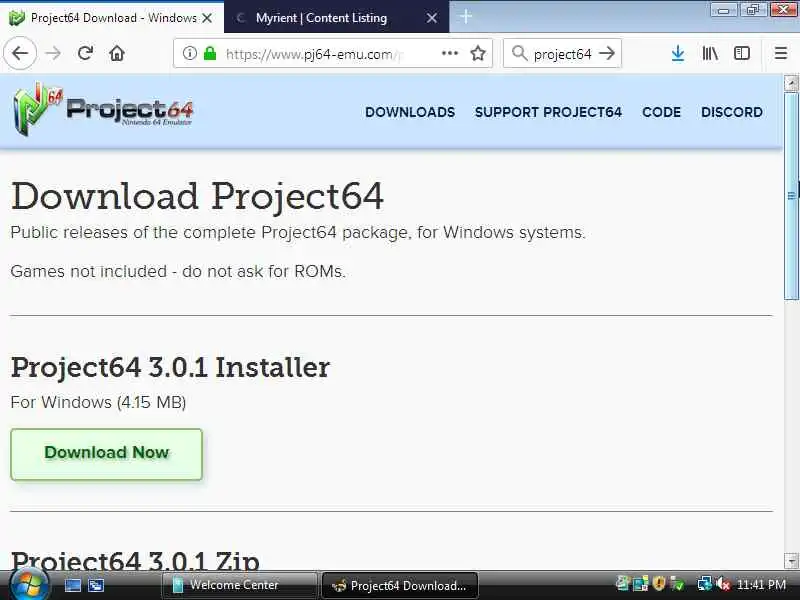Click the 11:41 PM taskbar clock
This screenshot has width=800, height=600.
tap(761, 584)
